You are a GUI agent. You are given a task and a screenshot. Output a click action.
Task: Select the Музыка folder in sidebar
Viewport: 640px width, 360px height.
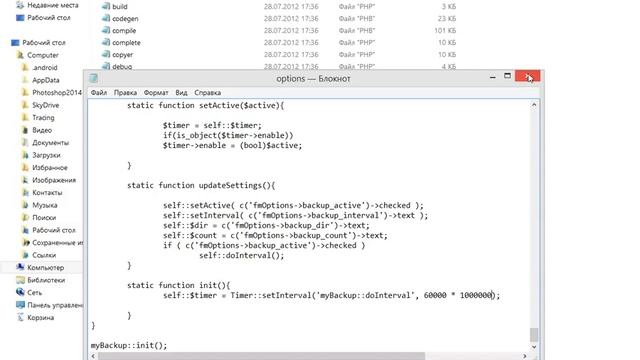44,205
